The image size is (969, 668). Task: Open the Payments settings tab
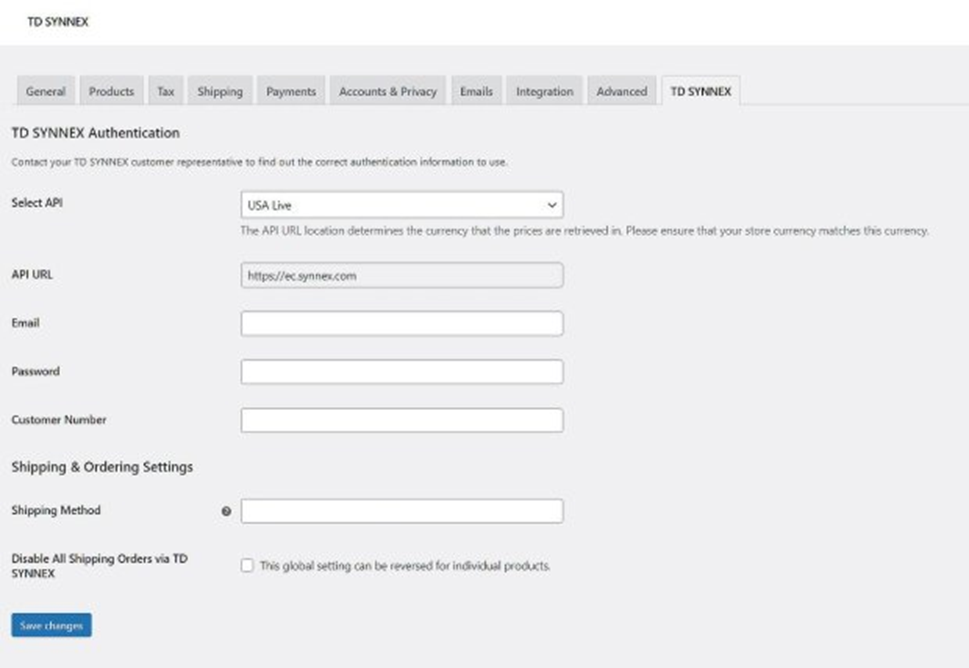[290, 90]
